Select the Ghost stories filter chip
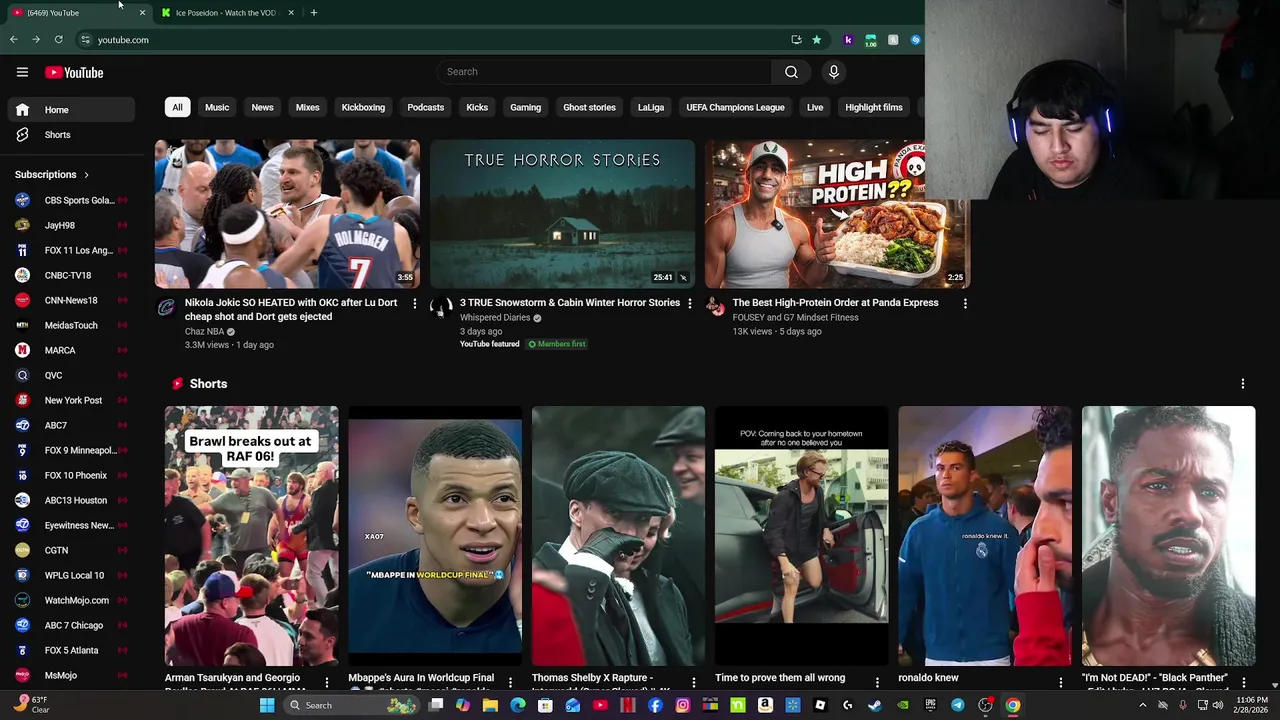 589,107
